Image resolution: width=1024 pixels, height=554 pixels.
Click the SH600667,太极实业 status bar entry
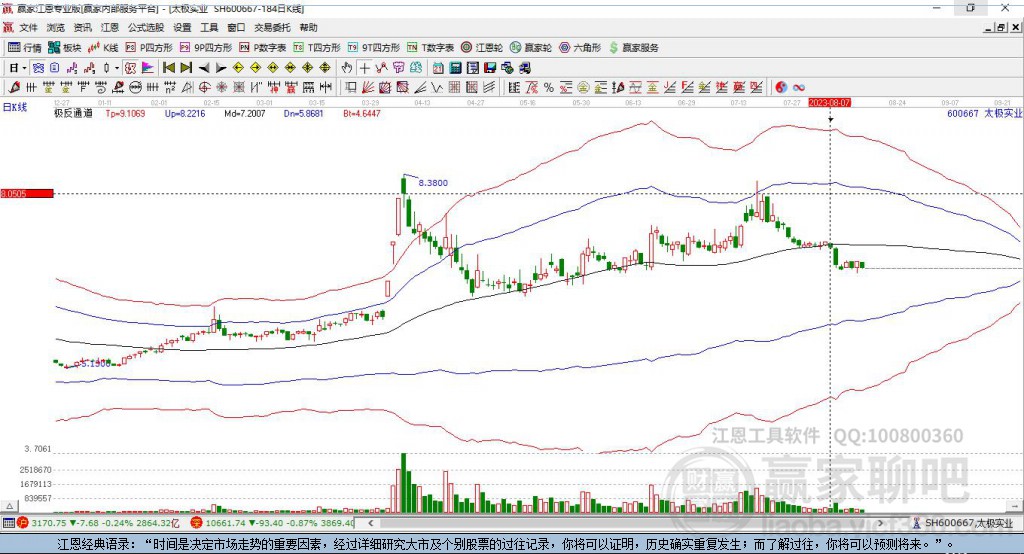964,523
